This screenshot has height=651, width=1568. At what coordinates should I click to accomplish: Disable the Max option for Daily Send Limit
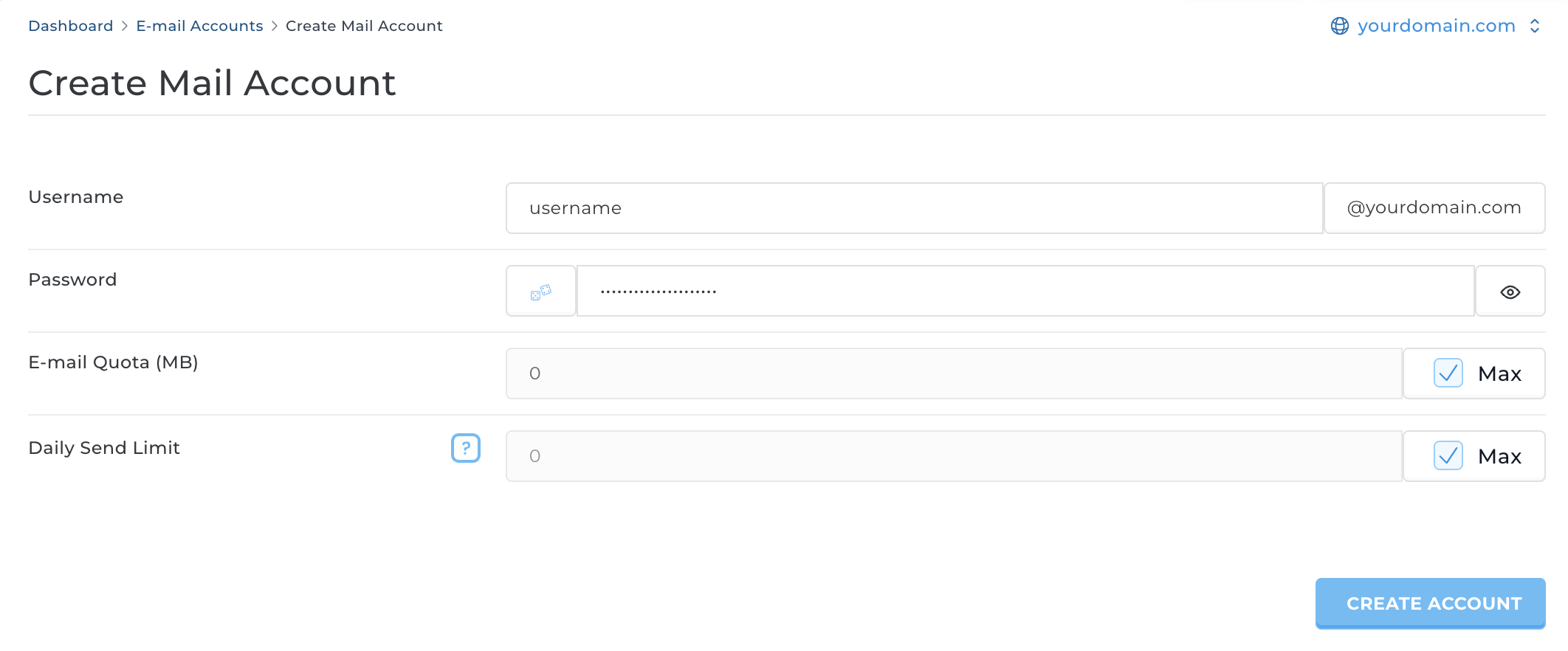tap(1448, 456)
